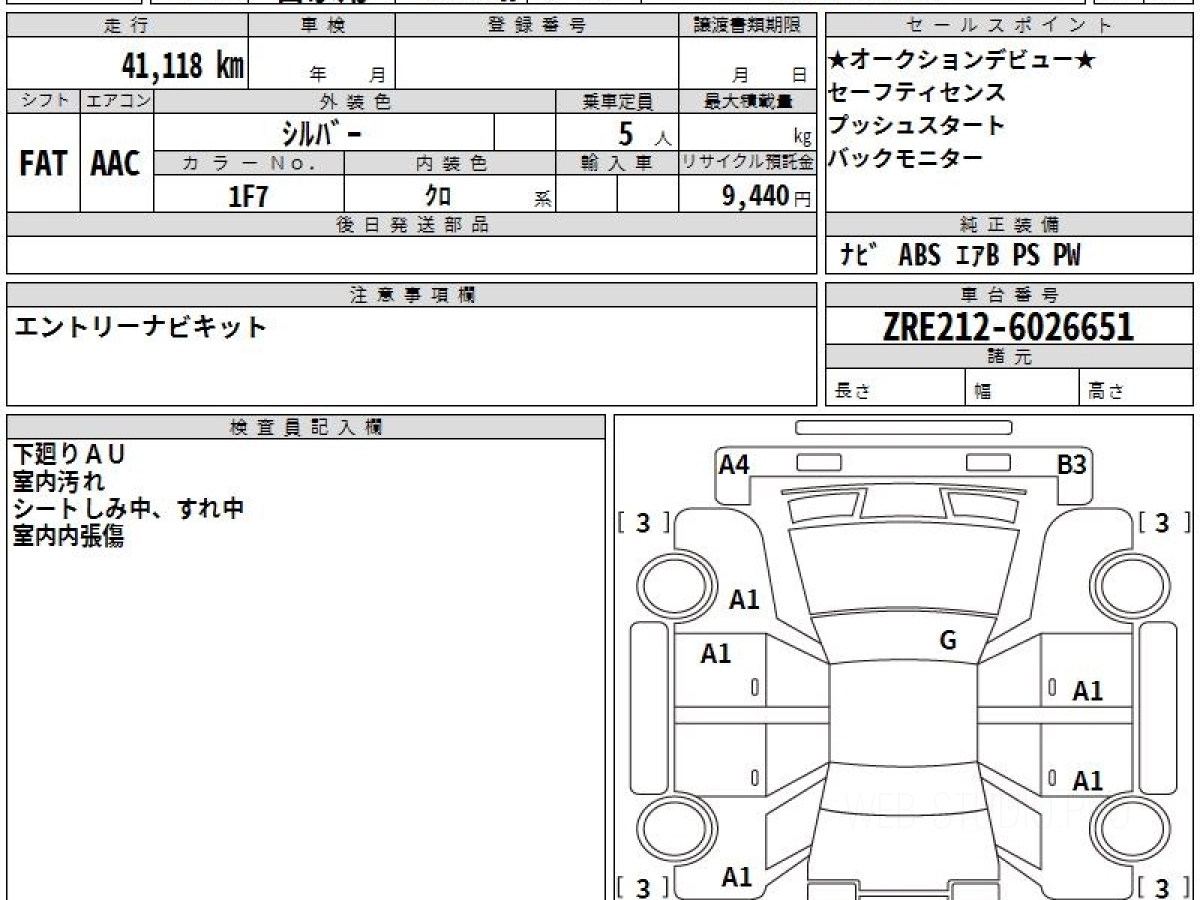Click the 後日発送部品 header
Image resolution: width=1200 pixels, height=900 pixels.
pos(411,225)
